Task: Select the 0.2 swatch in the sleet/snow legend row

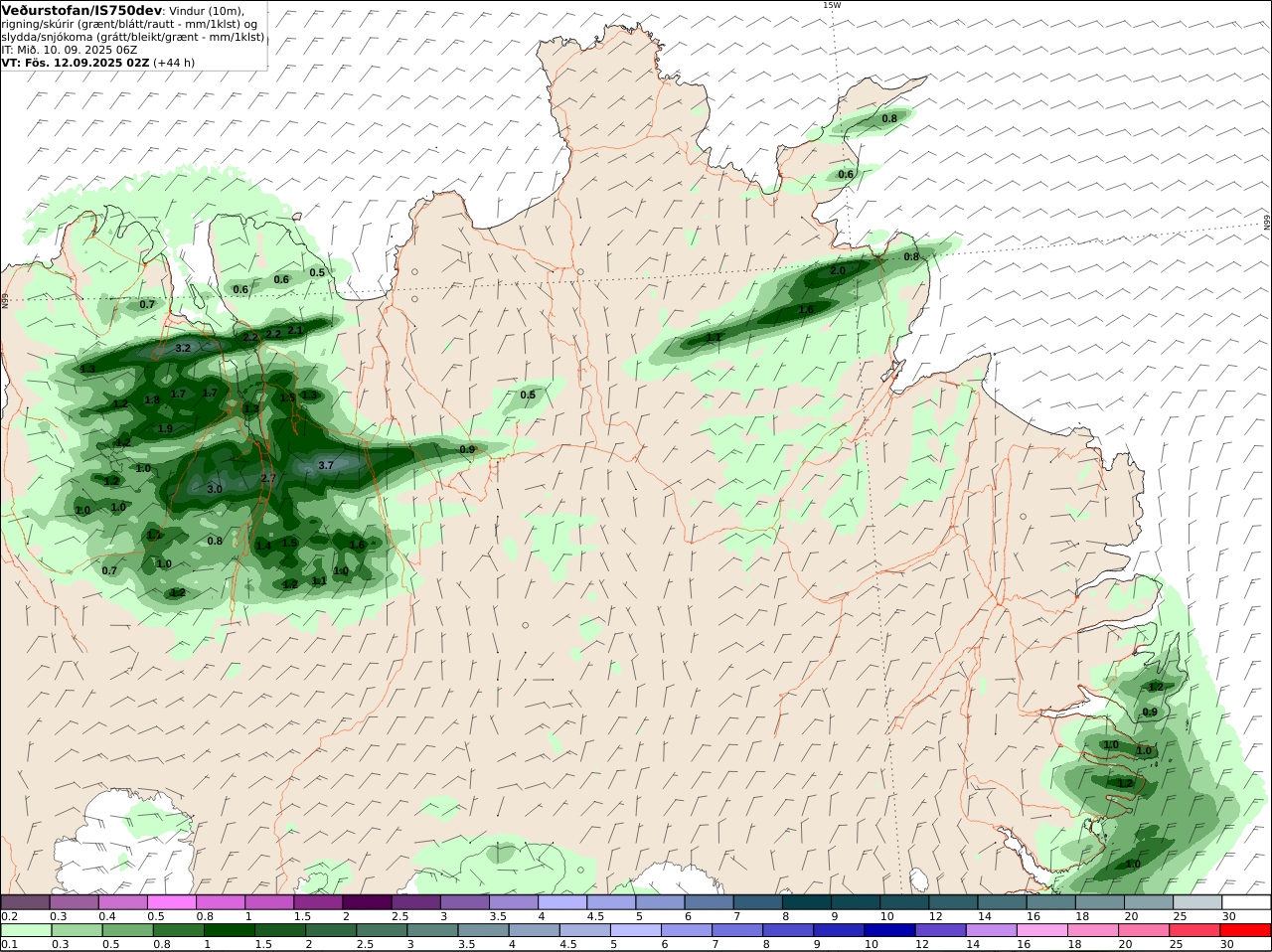Action: pyautogui.click(x=25, y=901)
